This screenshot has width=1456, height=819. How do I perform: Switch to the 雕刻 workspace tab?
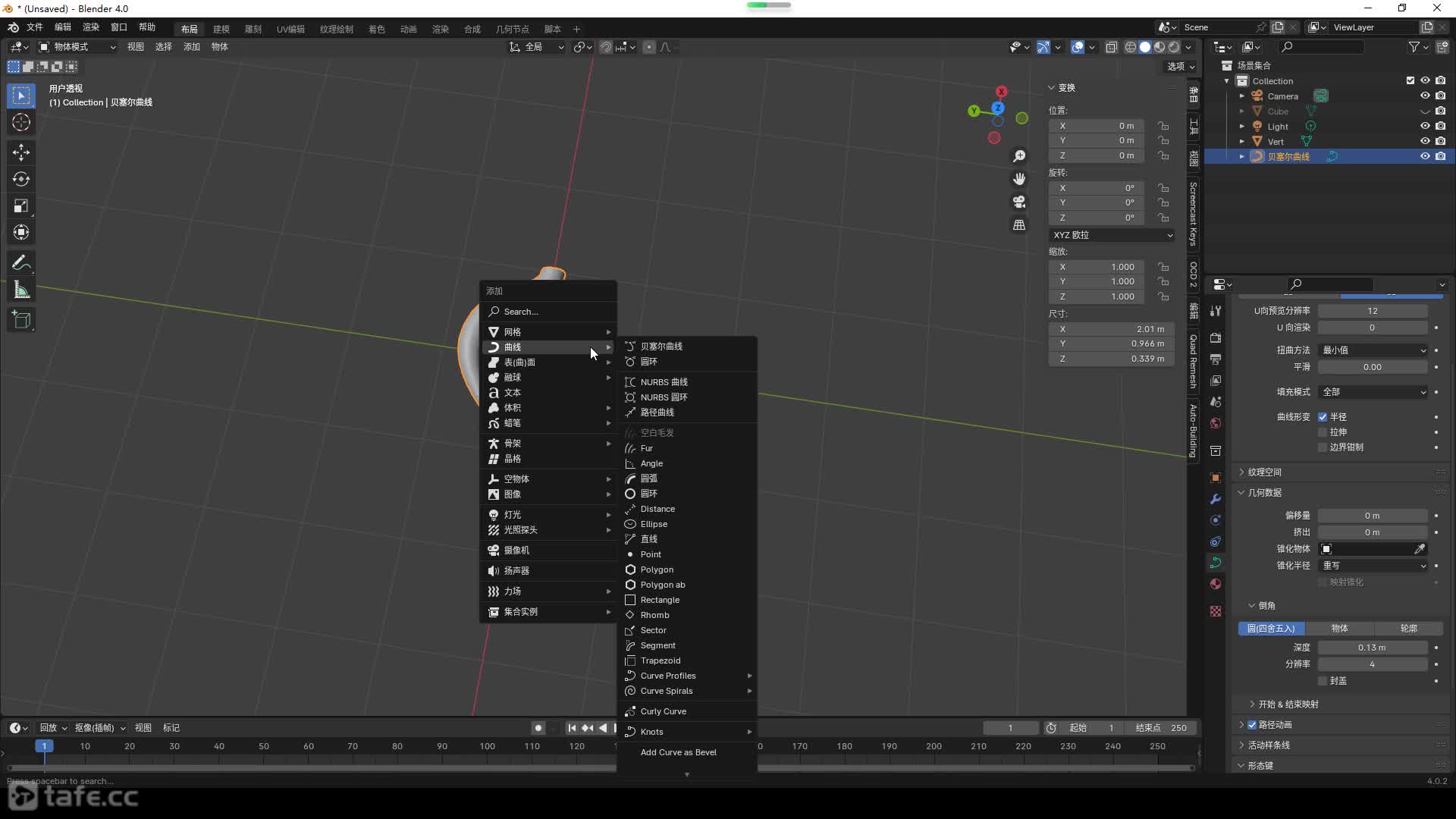point(253,29)
